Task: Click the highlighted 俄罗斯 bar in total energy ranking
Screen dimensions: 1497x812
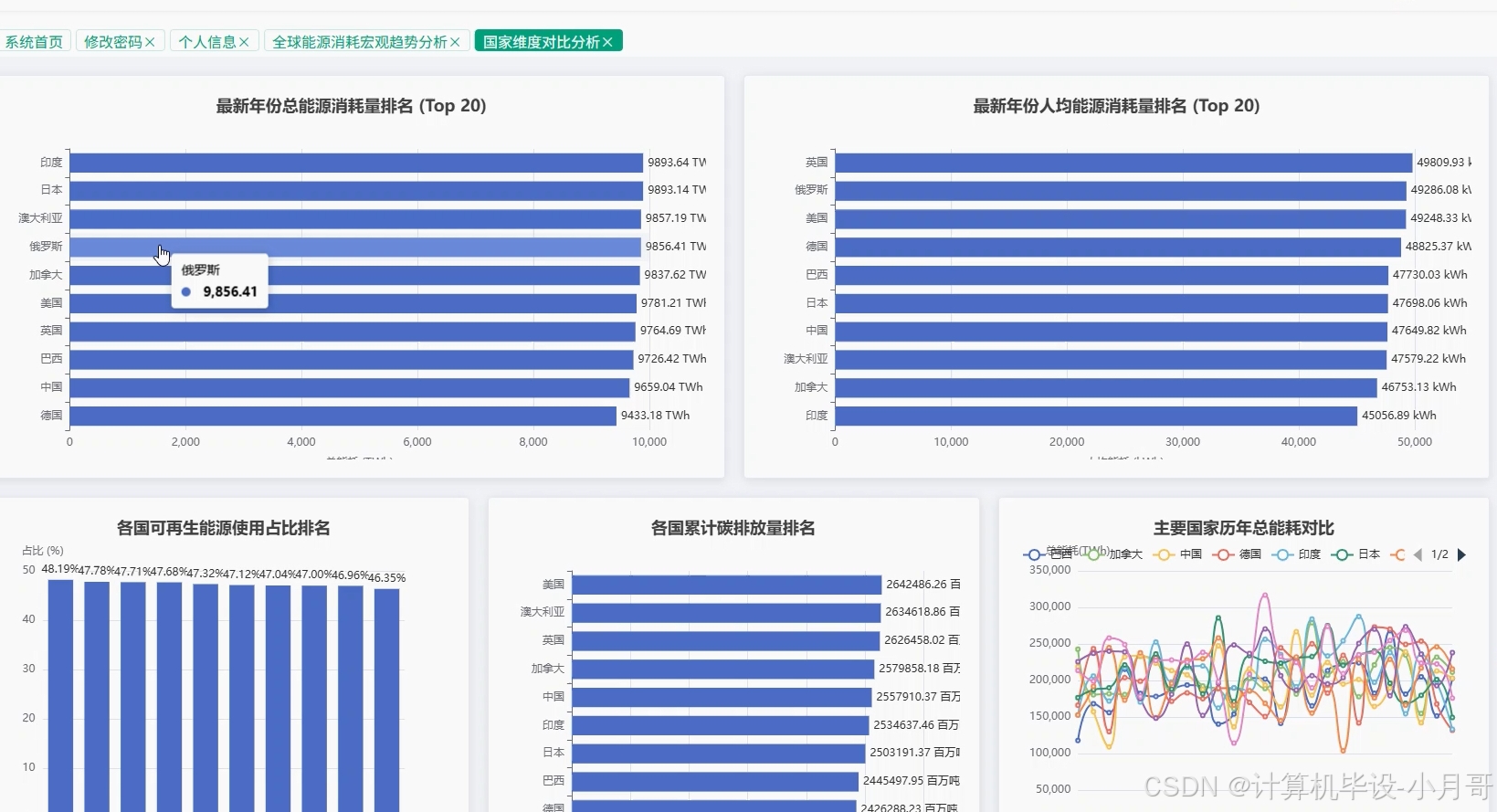Action: click(355, 247)
